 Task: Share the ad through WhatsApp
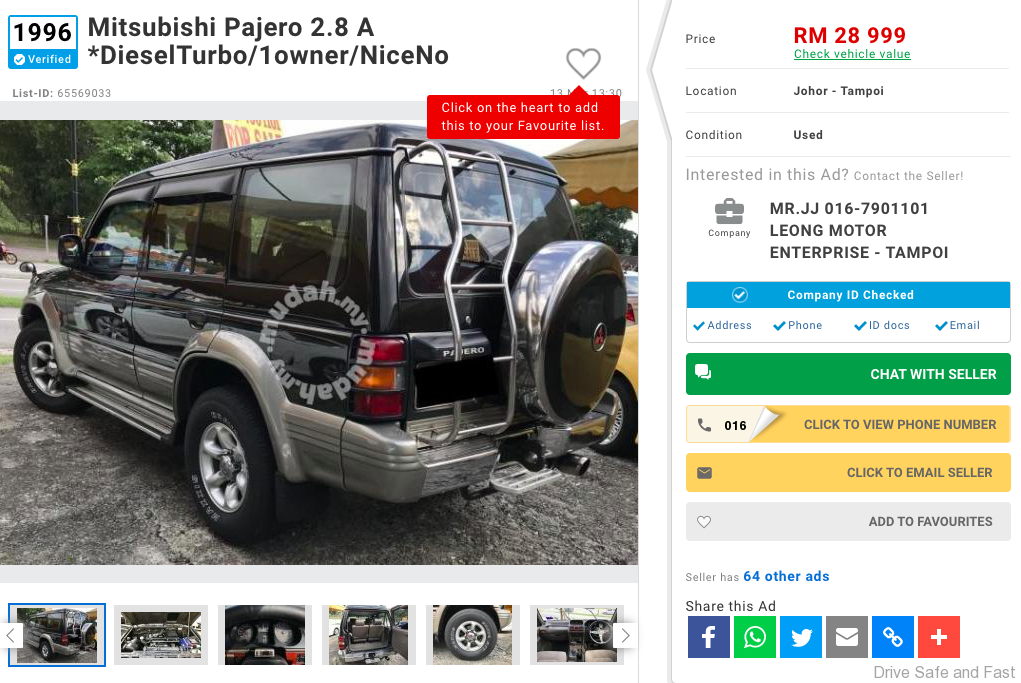[x=755, y=637]
